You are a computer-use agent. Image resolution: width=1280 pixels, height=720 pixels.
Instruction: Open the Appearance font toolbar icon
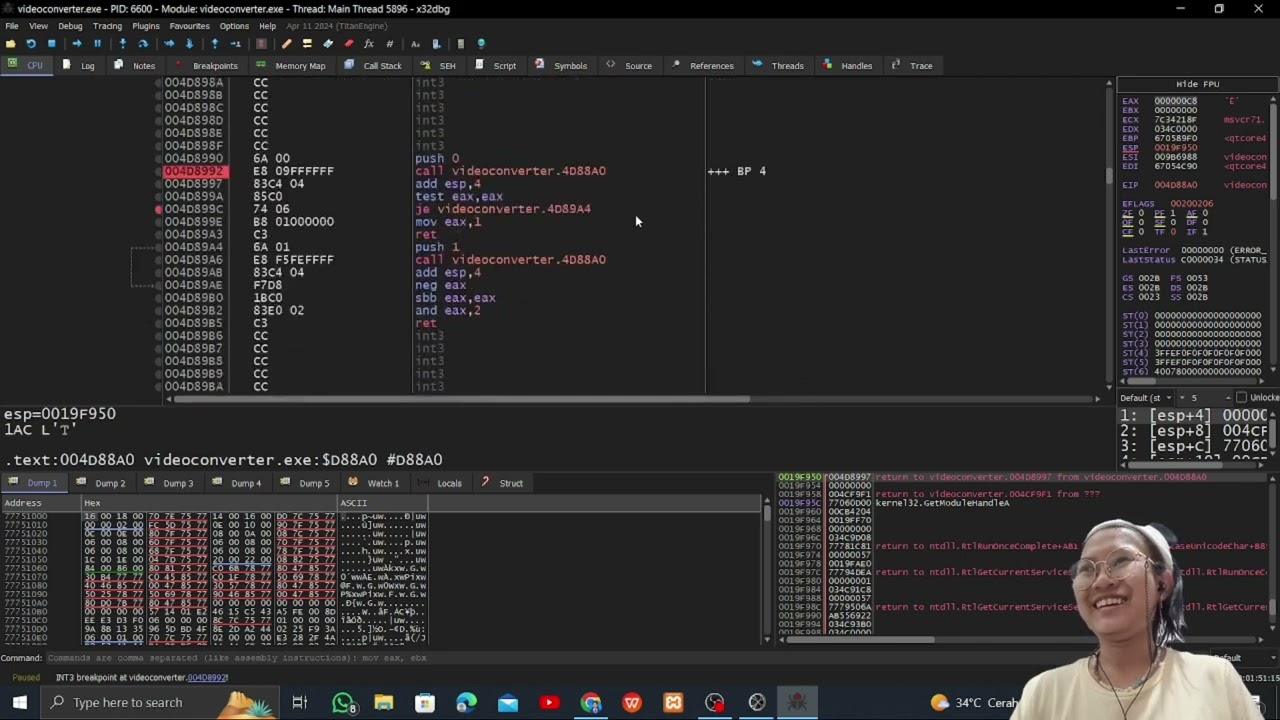click(415, 44)
